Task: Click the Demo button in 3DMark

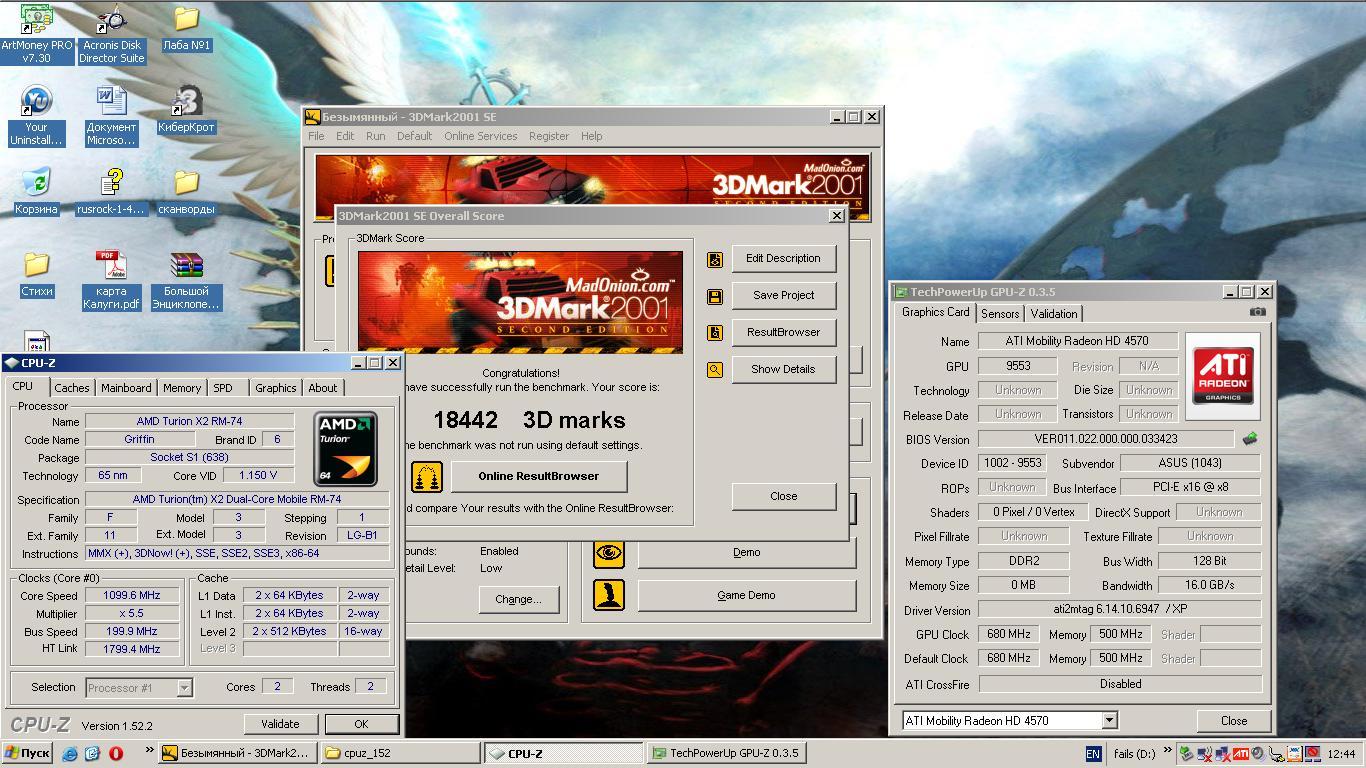Action: tap(747, 552)
